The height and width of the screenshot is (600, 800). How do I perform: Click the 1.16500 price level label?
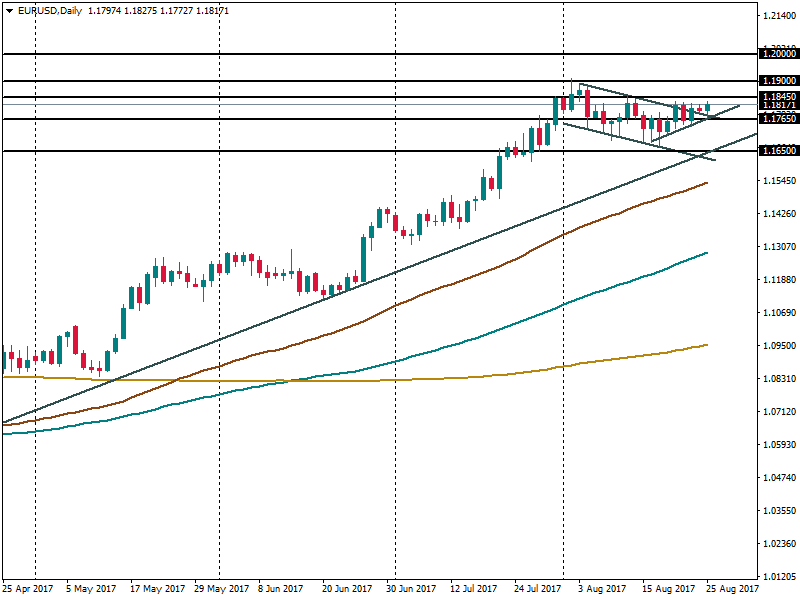coord(777,151)
